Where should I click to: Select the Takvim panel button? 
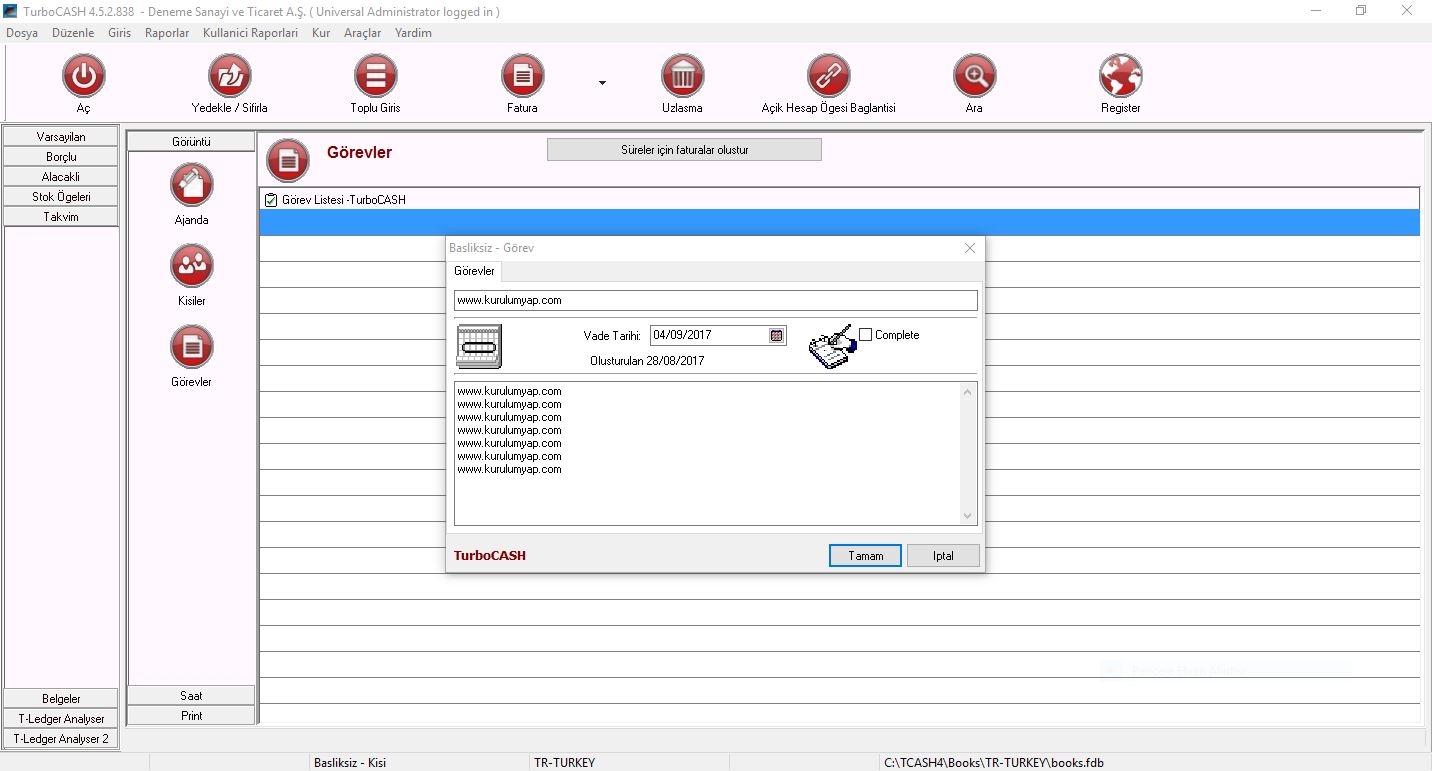click(61, 217)
